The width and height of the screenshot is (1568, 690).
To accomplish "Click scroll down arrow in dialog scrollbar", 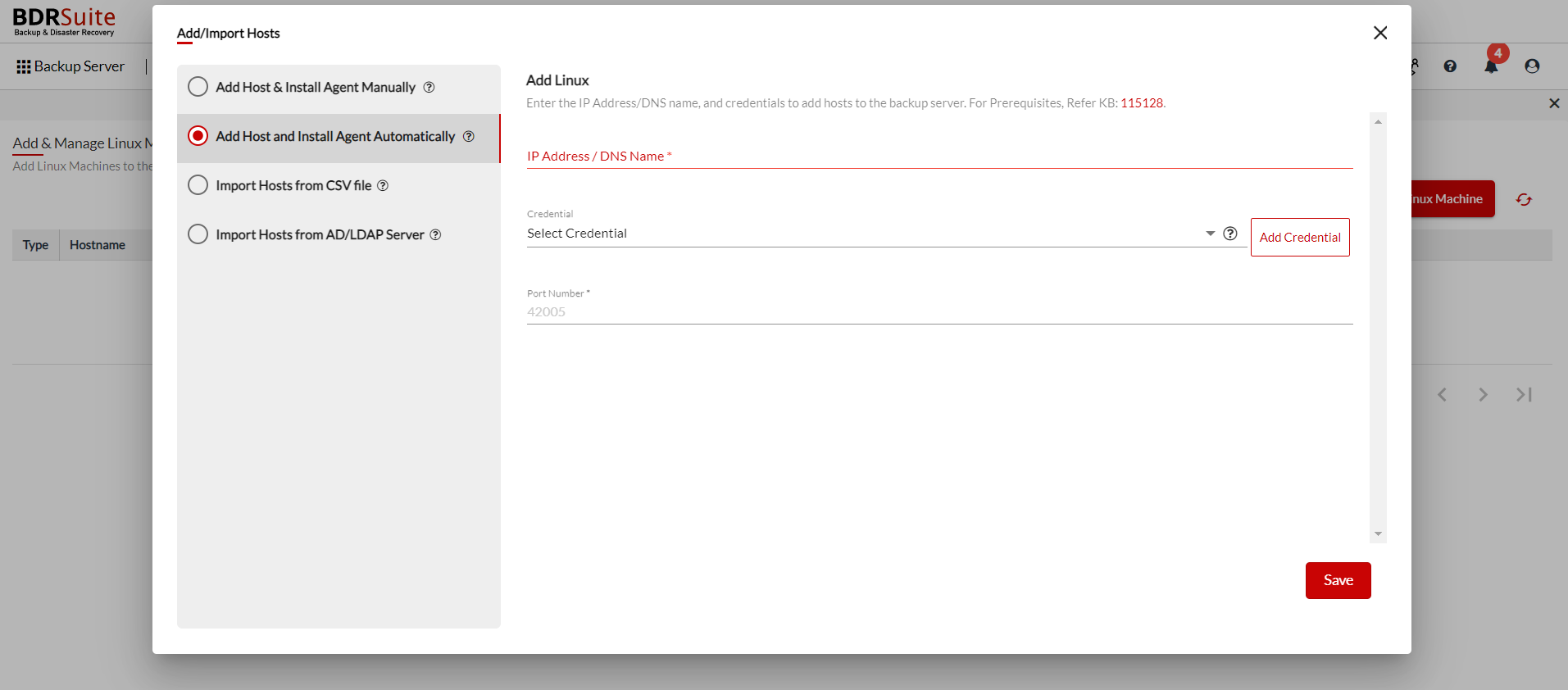I will 1378,533.
